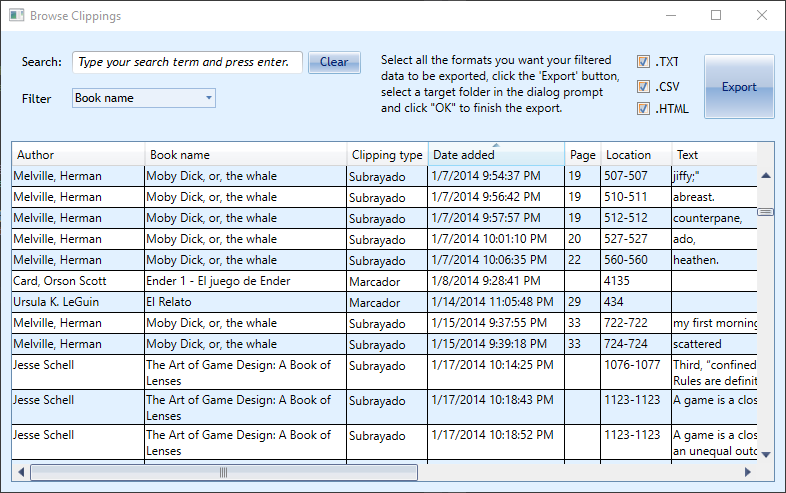
Task: Click text cell 'heathen.'
Action: point(714,260)
